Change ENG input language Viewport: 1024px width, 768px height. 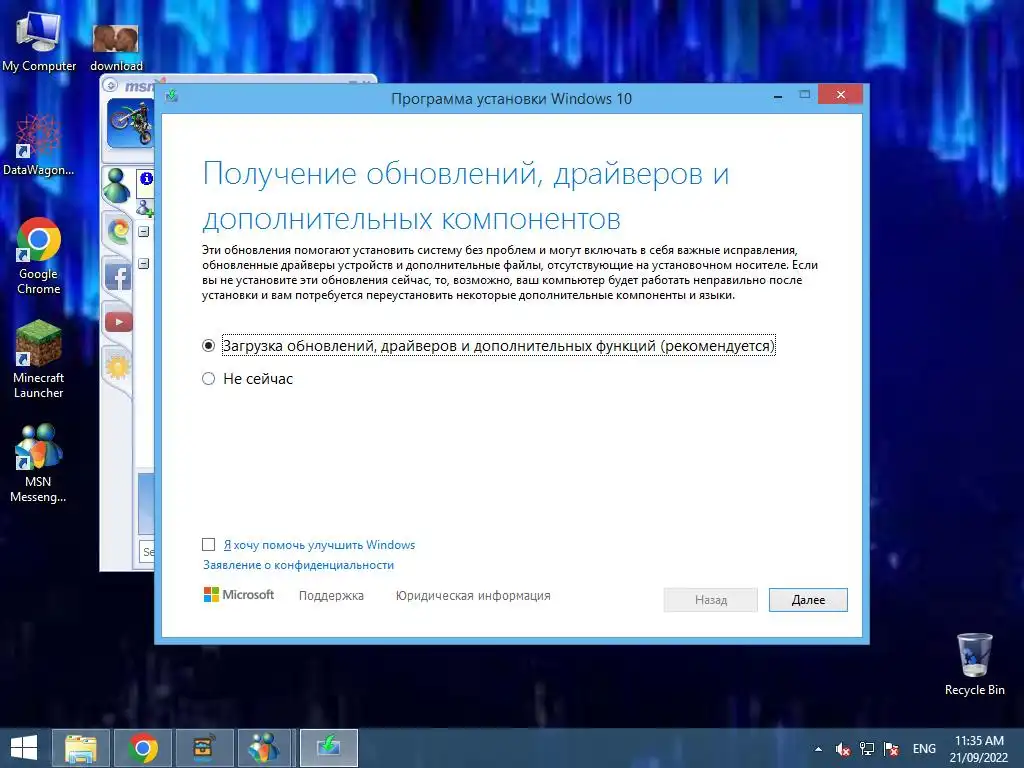(x=924, y=749)
